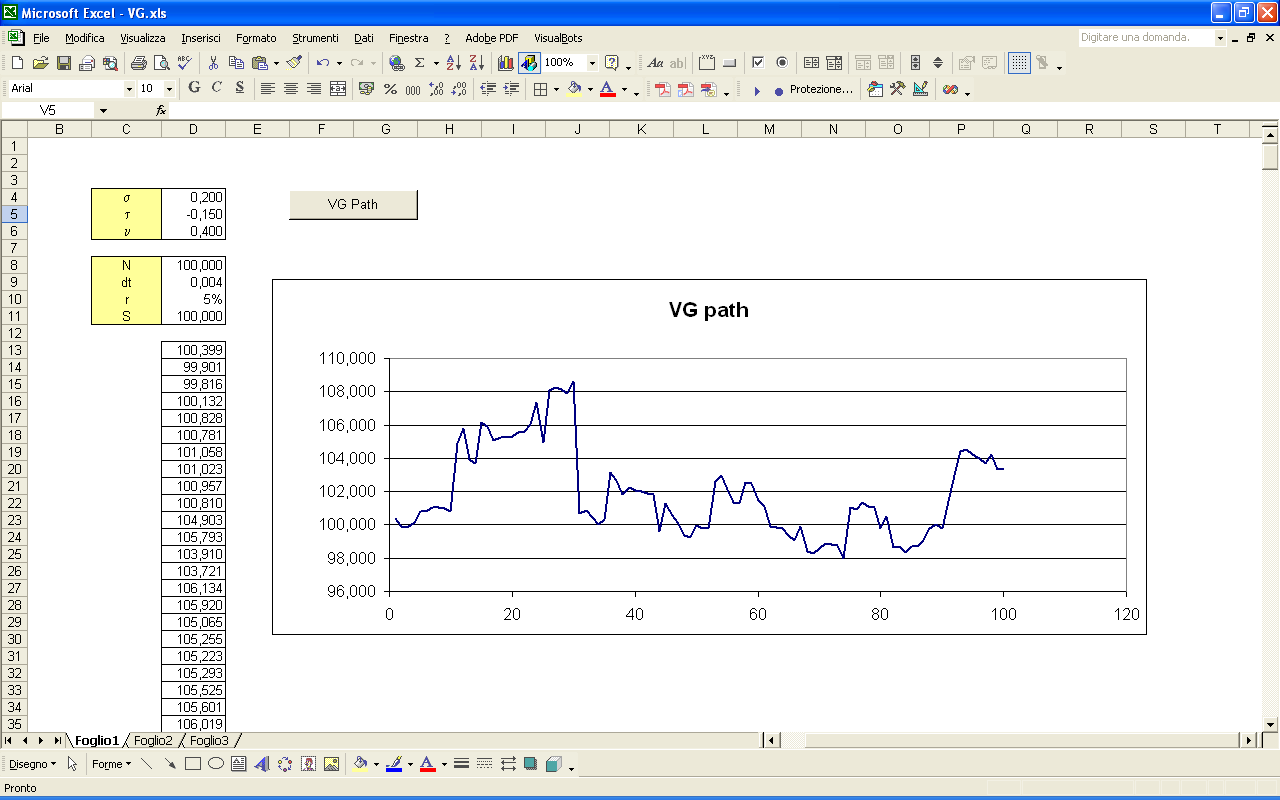Viewport: 1280px width, 800px height.
Task: Expand the AutoSum functions arrow
Action: [436, 63]
